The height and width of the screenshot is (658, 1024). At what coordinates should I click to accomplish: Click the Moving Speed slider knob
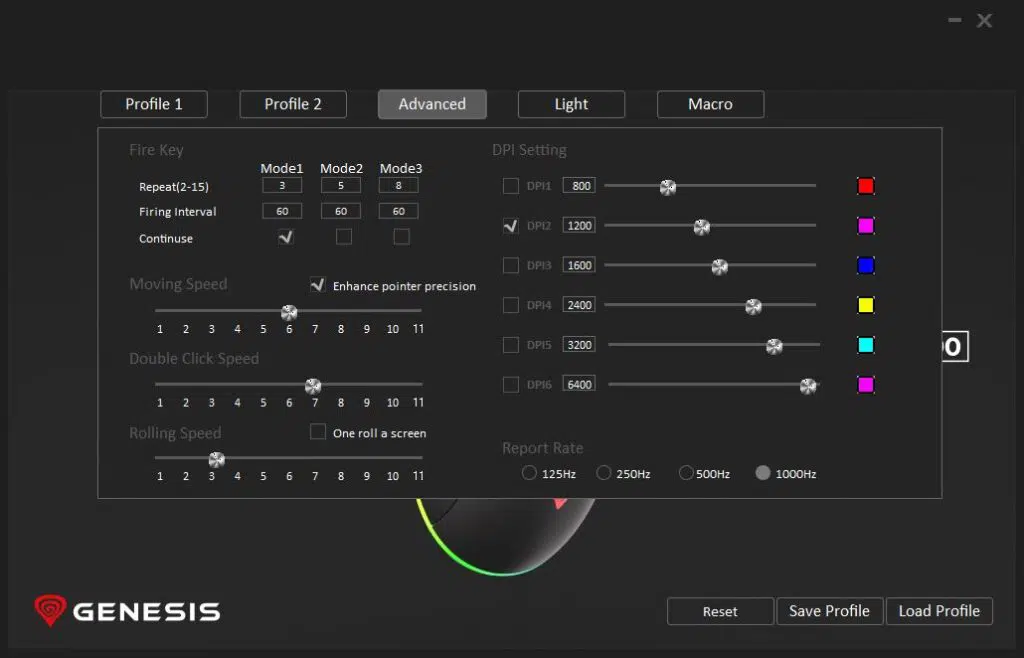289,312
